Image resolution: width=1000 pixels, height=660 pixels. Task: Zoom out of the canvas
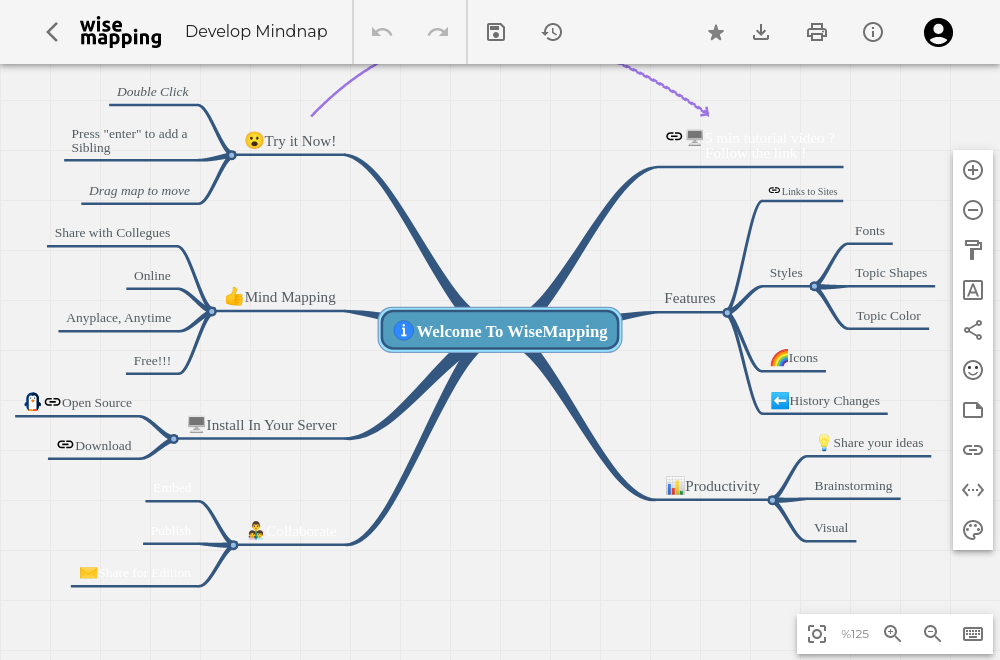(932, 633)
